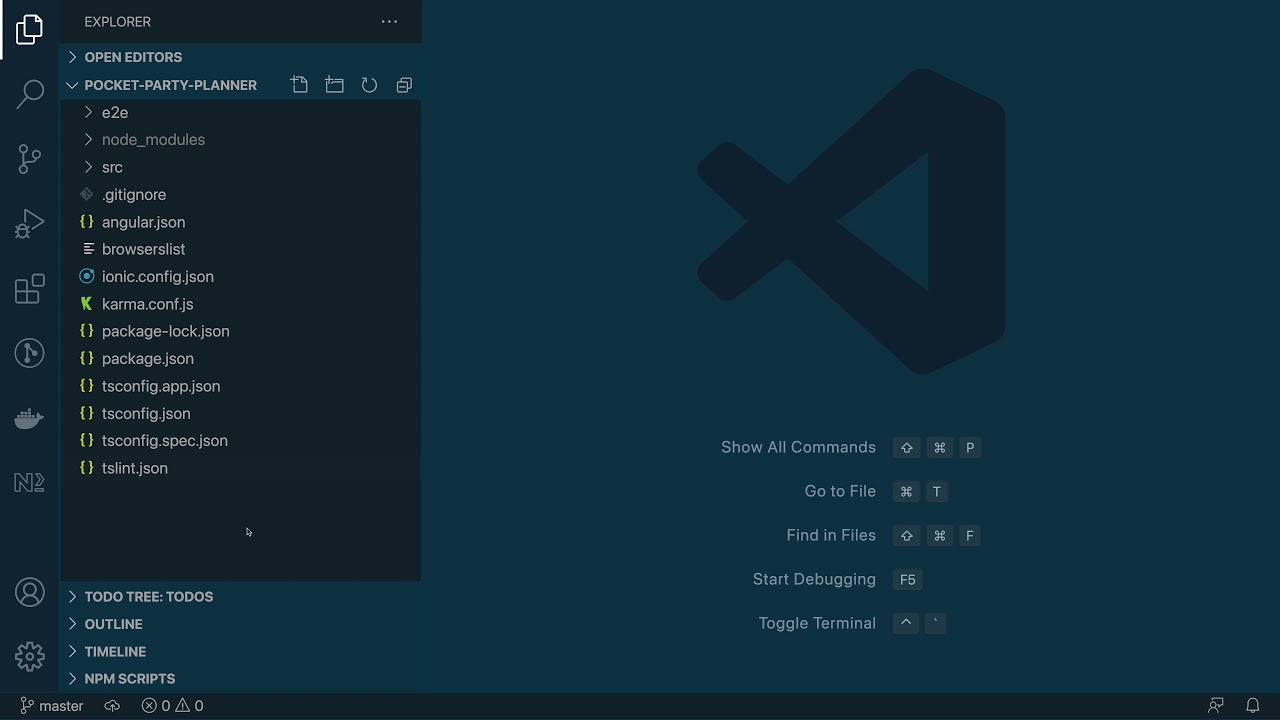The image size is (1280, 720).
Task: Expand the Open Editors section
Action: (x=241, y=57)
